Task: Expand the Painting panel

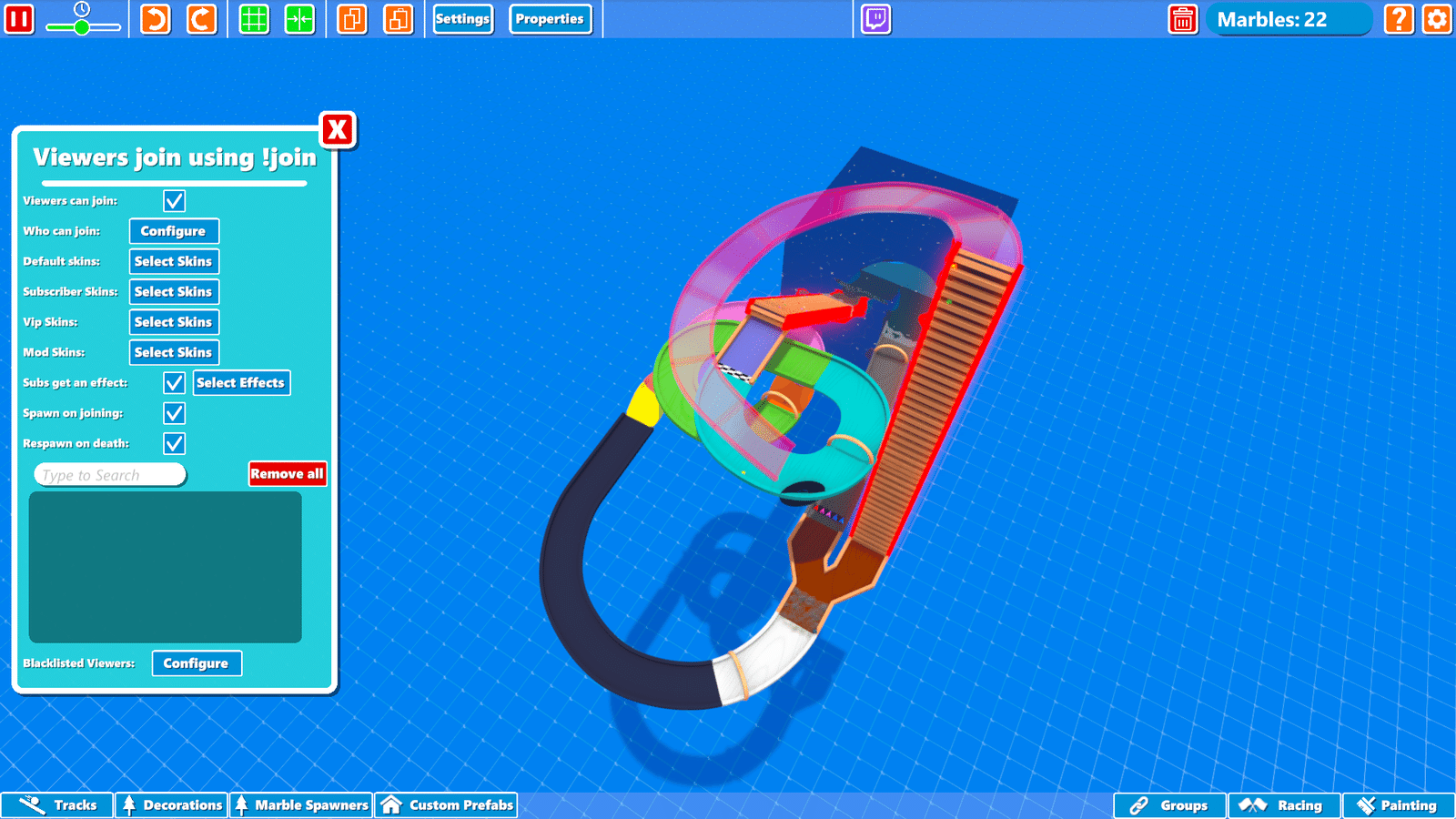Action: point(1398,805)
